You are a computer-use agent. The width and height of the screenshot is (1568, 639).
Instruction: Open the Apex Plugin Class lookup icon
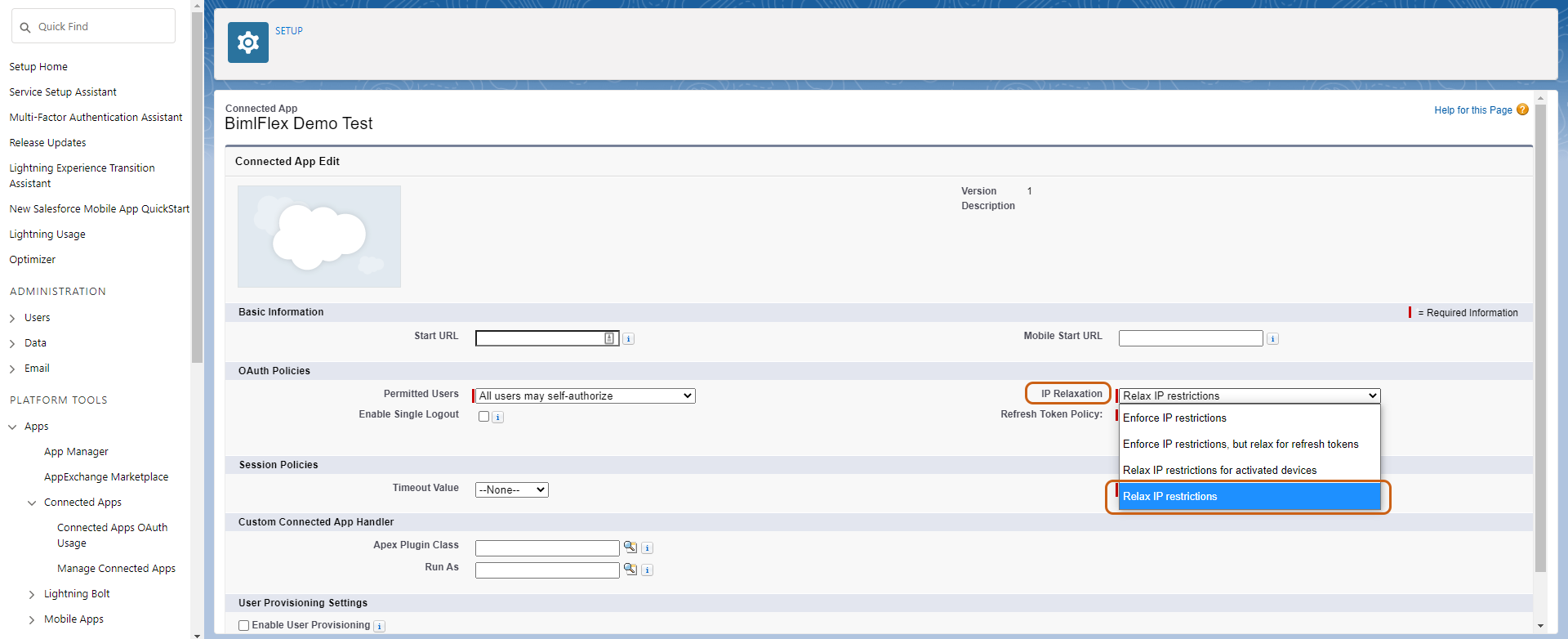[630, 547]
